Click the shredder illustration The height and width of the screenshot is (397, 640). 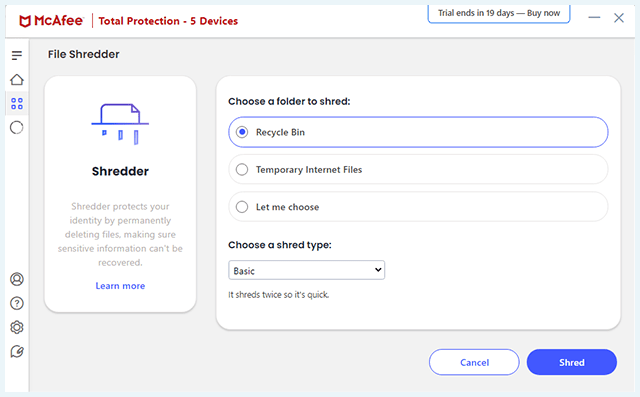pyautogui.click(x=120, y=124)
